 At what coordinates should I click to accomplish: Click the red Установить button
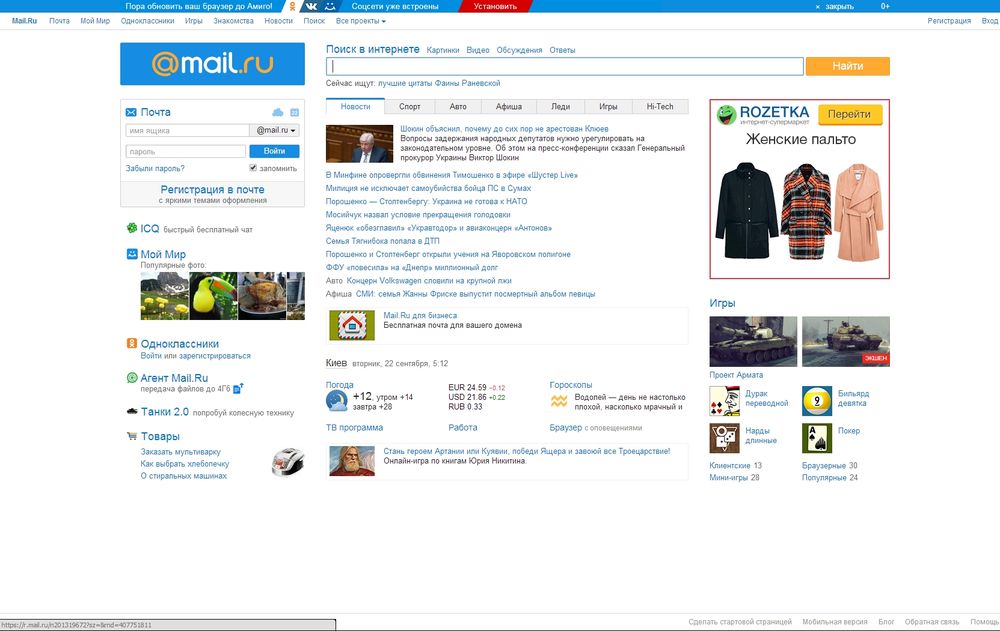[496, 6]
